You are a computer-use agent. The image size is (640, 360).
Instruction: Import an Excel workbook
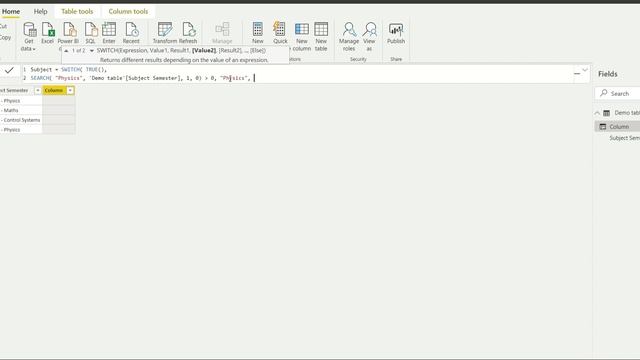pos(48,33)
